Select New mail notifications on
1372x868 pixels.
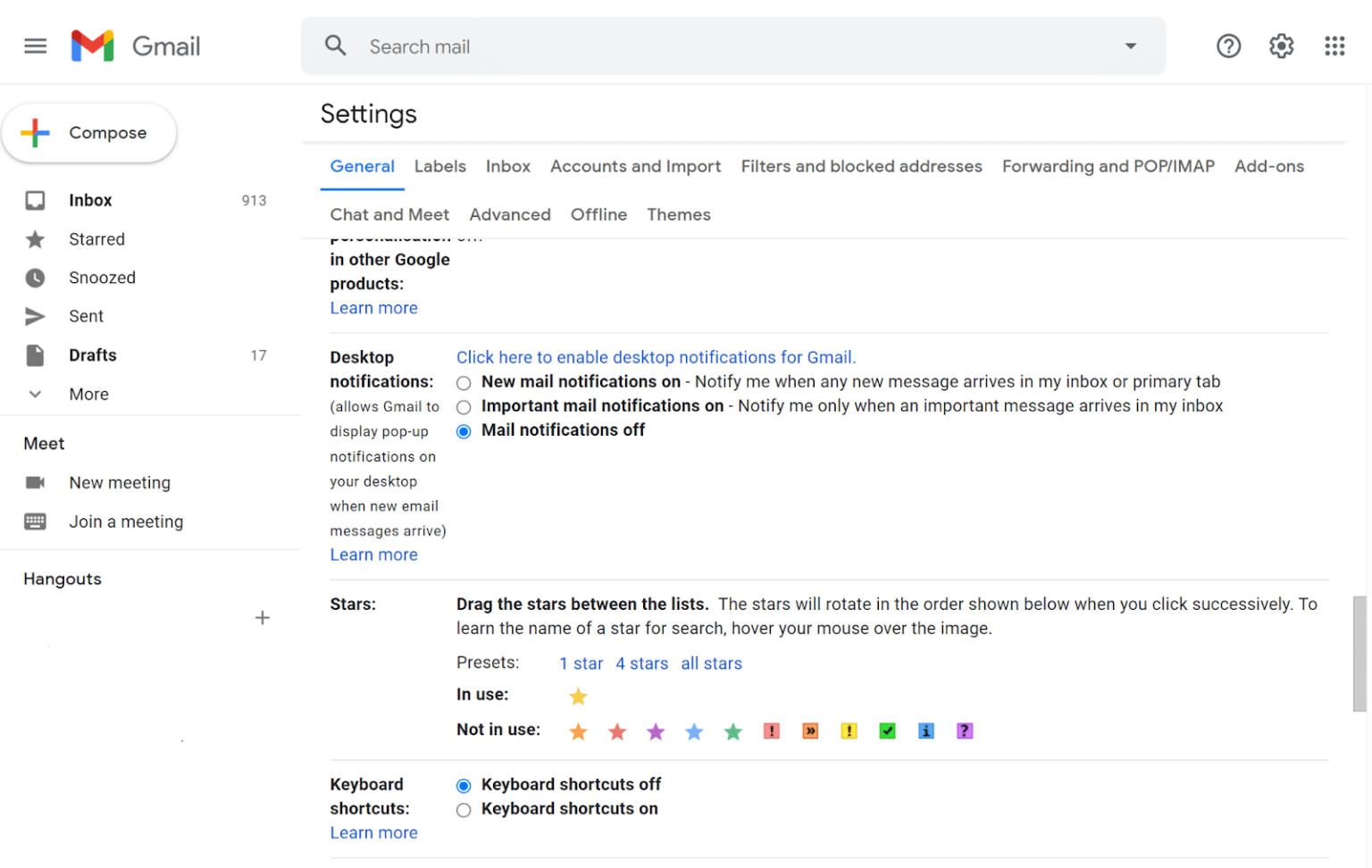(464, 382)
